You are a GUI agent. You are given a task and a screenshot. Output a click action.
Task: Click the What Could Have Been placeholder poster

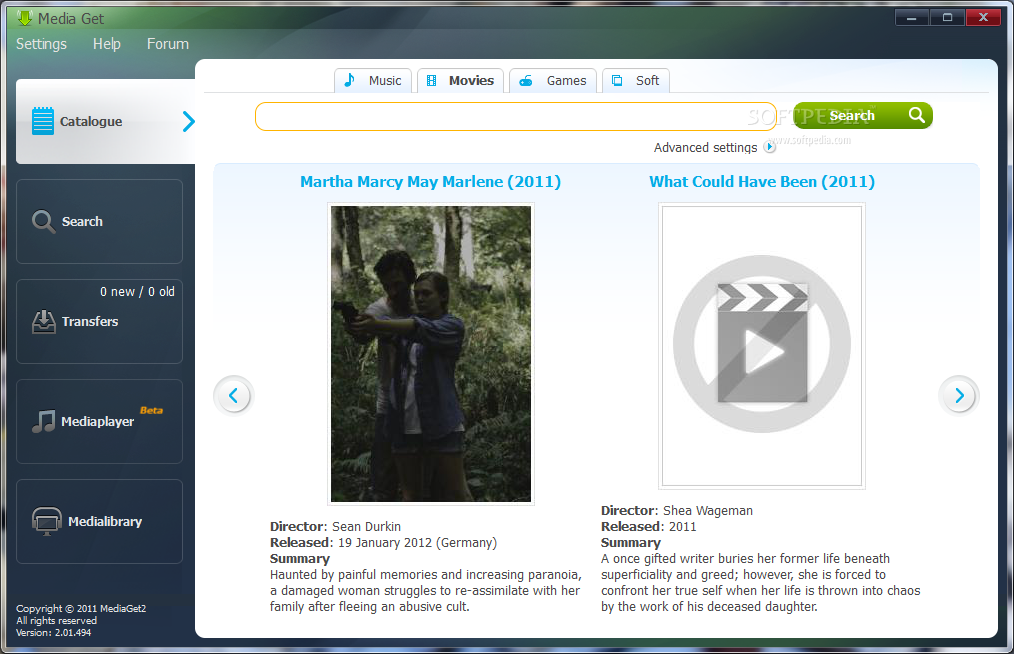point(762,346)
